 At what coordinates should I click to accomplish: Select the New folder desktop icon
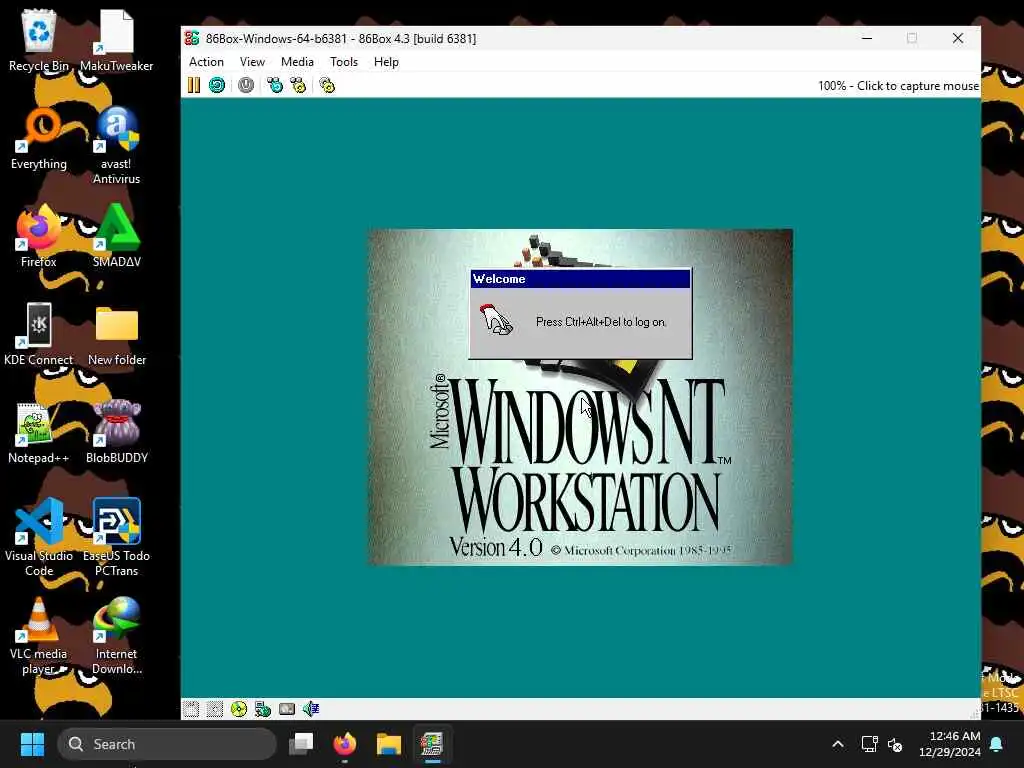[x=116, y=334]
